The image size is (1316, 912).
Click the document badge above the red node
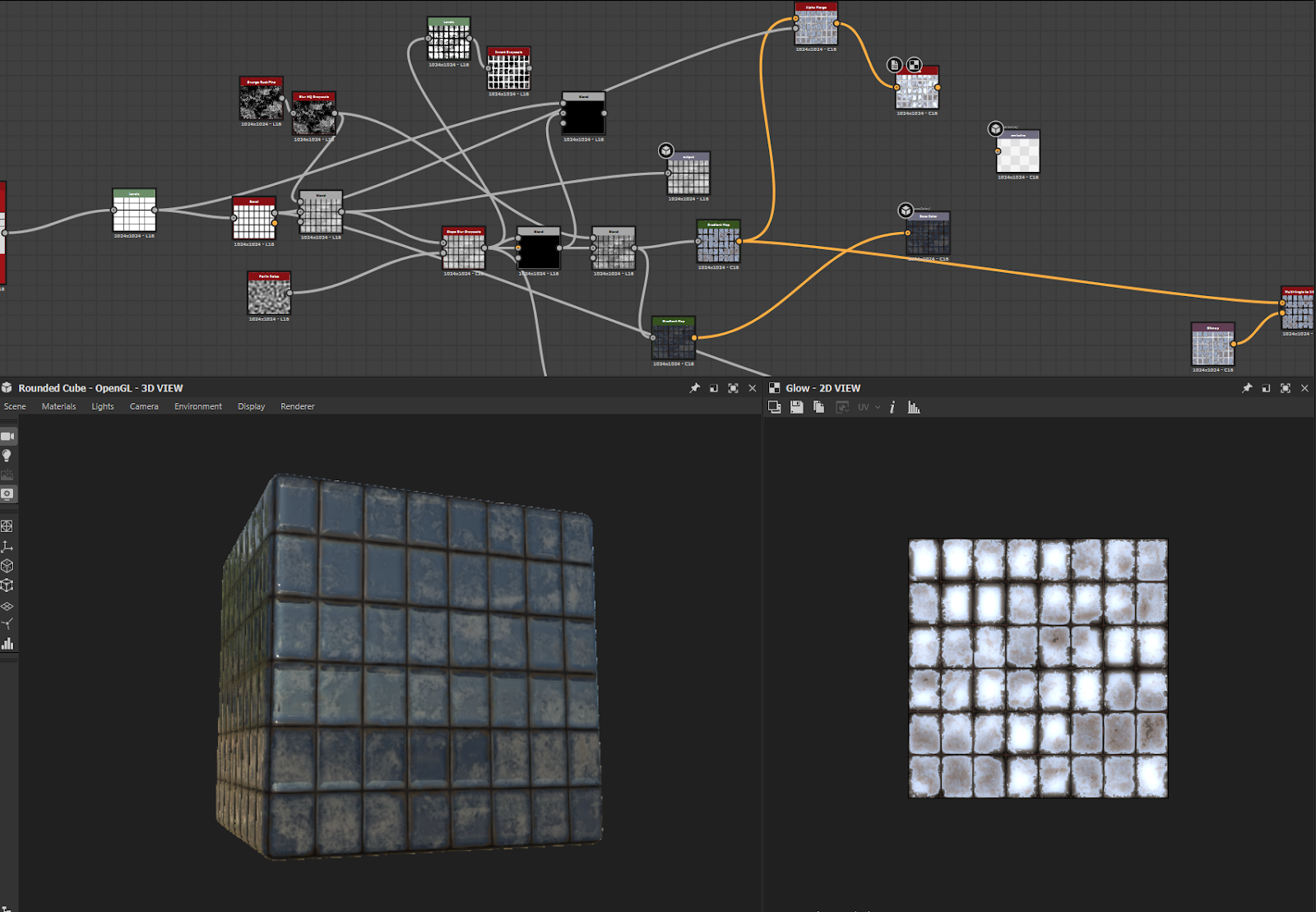tap(895, 65)
